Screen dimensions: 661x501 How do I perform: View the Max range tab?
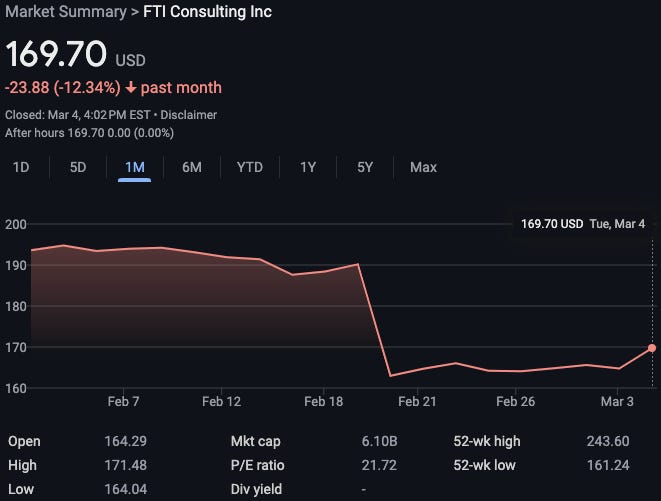(x=423, y=167)
